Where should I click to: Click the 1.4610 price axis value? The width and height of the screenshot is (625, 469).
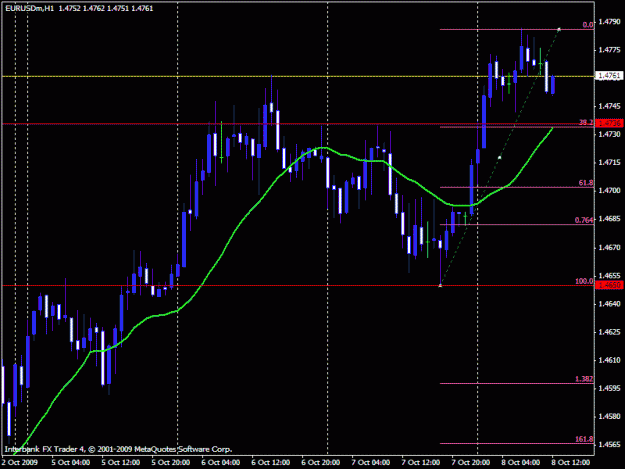[x=609, y=360]
